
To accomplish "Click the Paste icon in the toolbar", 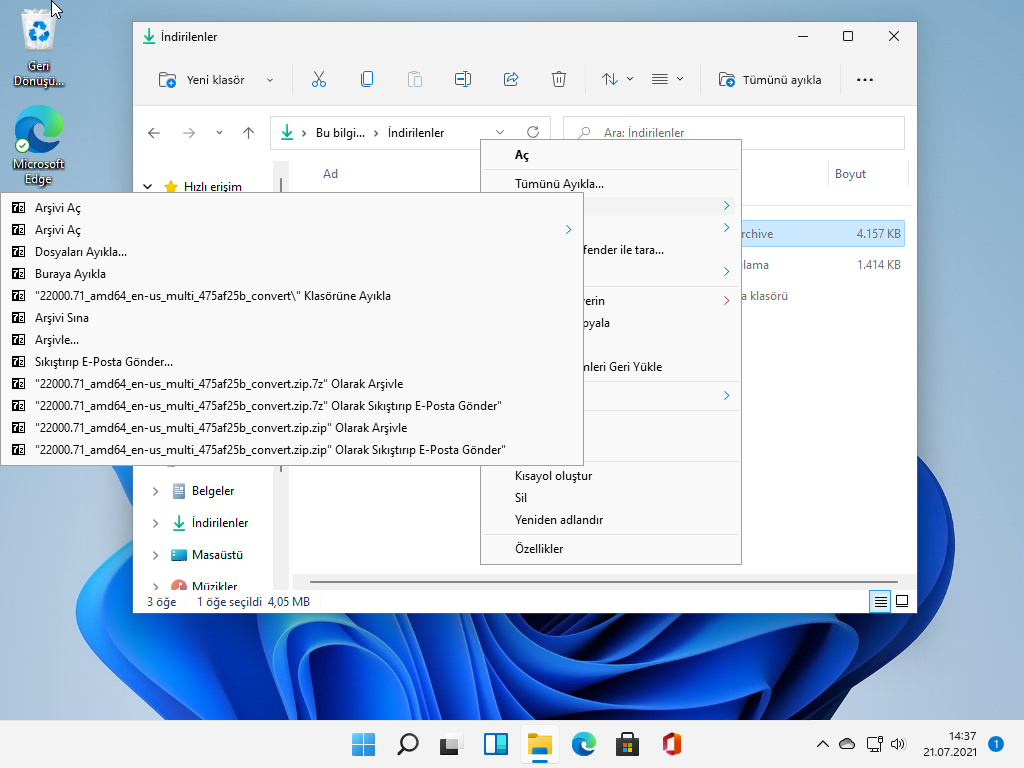I will [415, 79].
